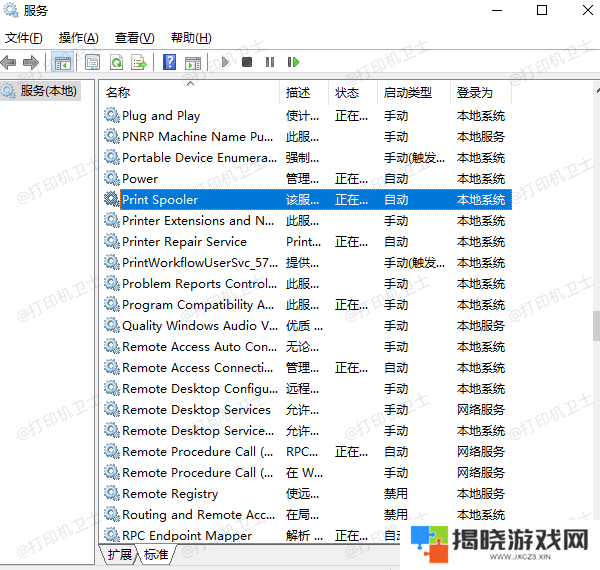Image resolution: width=600 pixels, height=570 pixels.
Task: Click the vertical scrollbar thumb of service list
Action: pyautogui.click(x=596, y=326)
